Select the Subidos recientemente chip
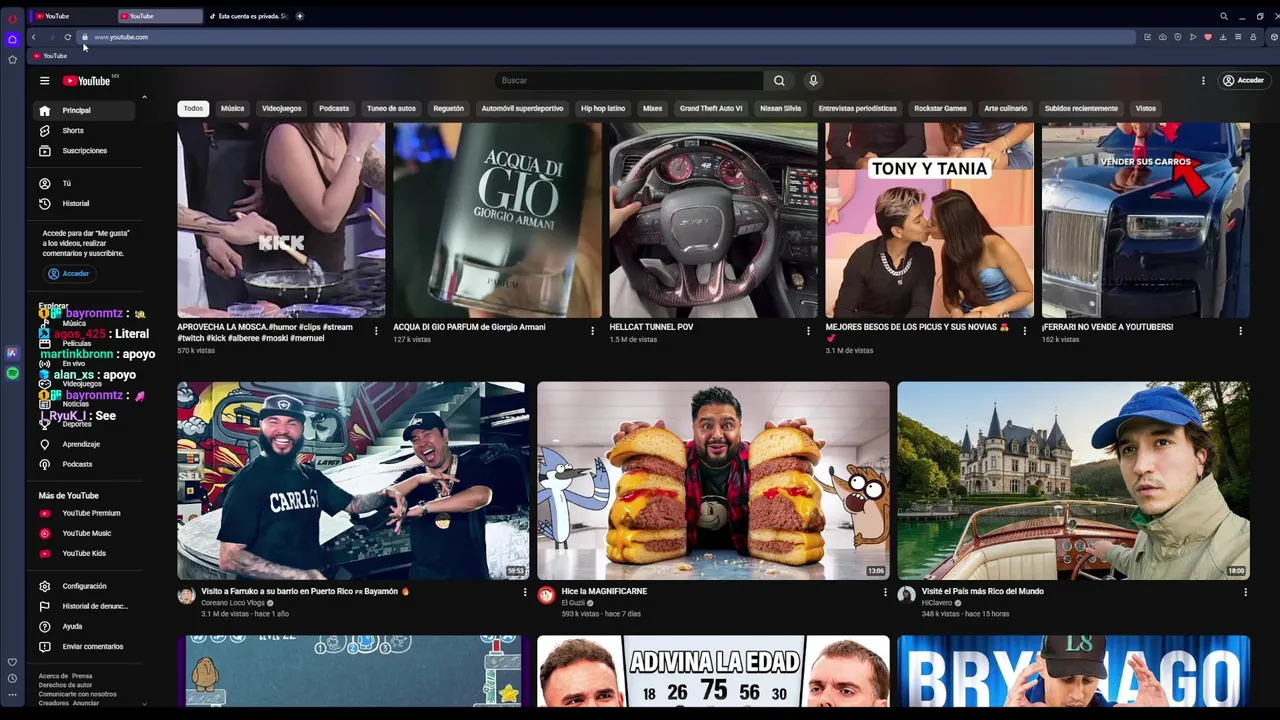The image size is (1280, 720). pyautogui.click(x=1081, y=108)
